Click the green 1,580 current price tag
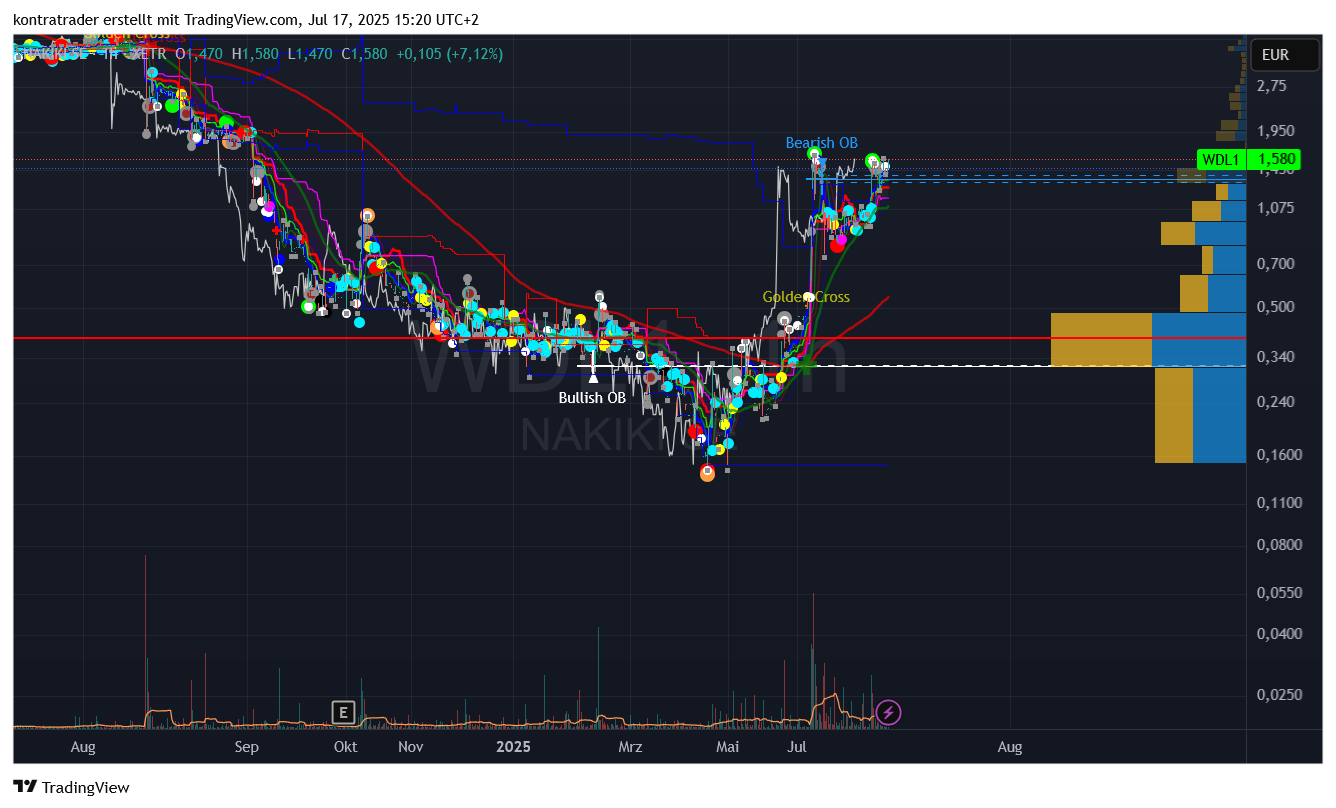 (1277, 159)
